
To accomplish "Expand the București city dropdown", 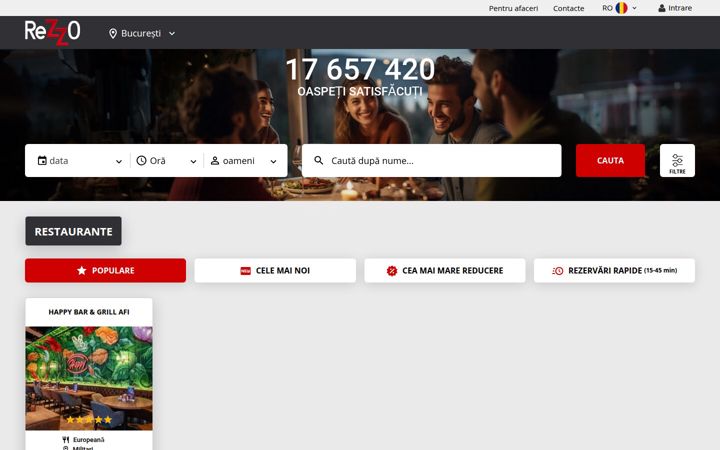I will (x=172, y=34).
